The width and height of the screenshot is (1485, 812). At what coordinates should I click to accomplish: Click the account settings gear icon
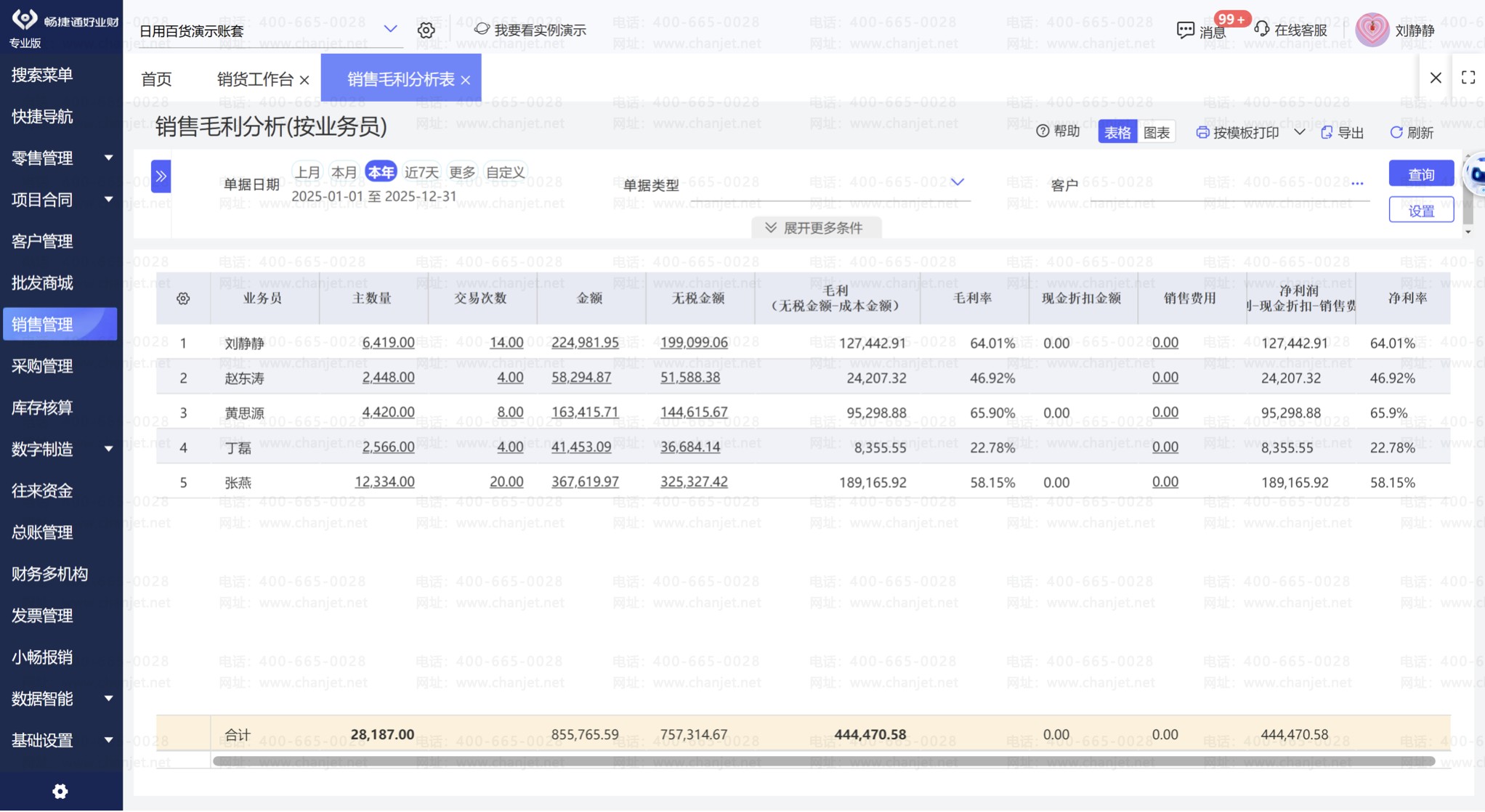tap(426, 31)
